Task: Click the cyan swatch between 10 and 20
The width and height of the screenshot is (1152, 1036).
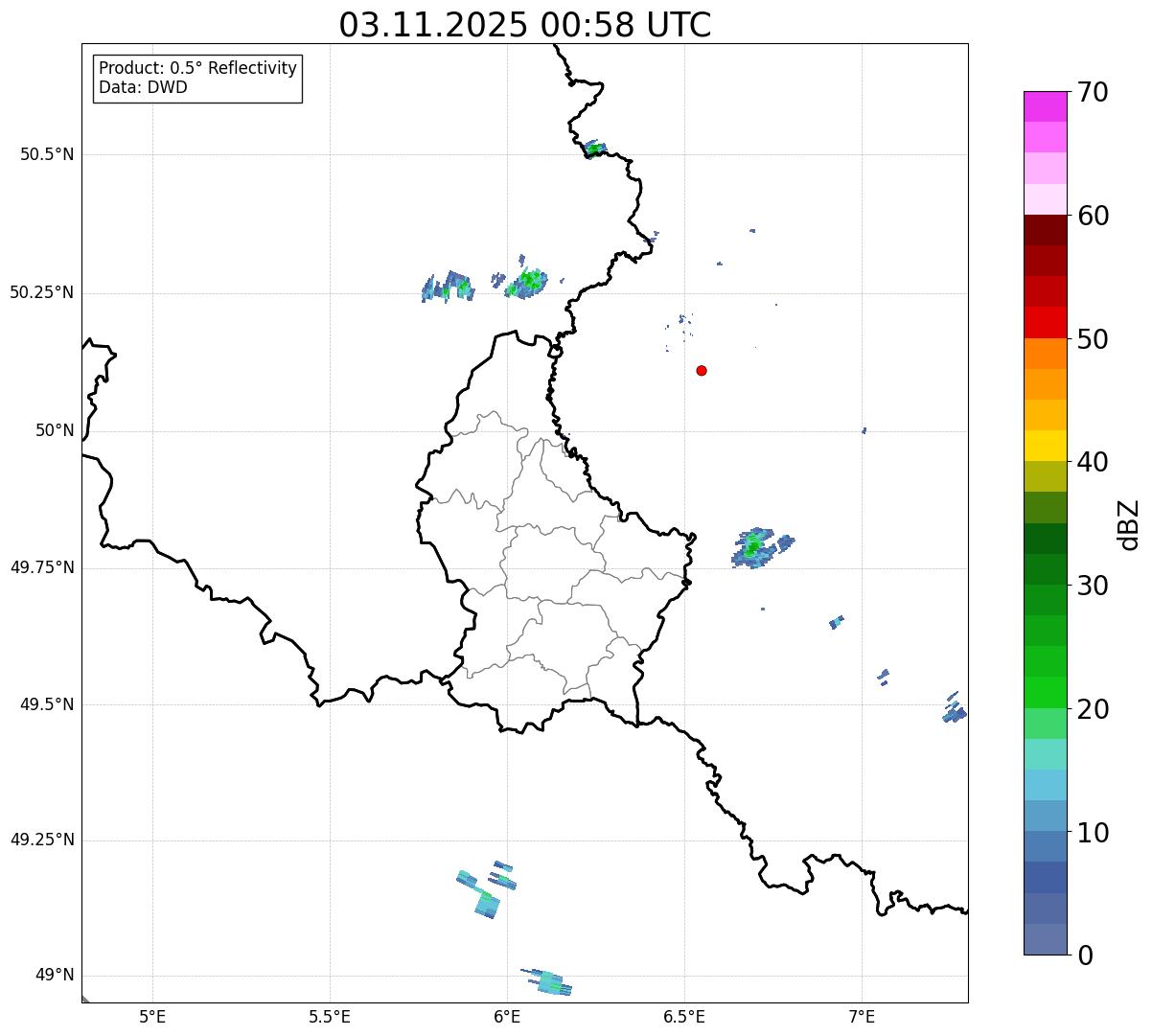Action: [1045, 785]
